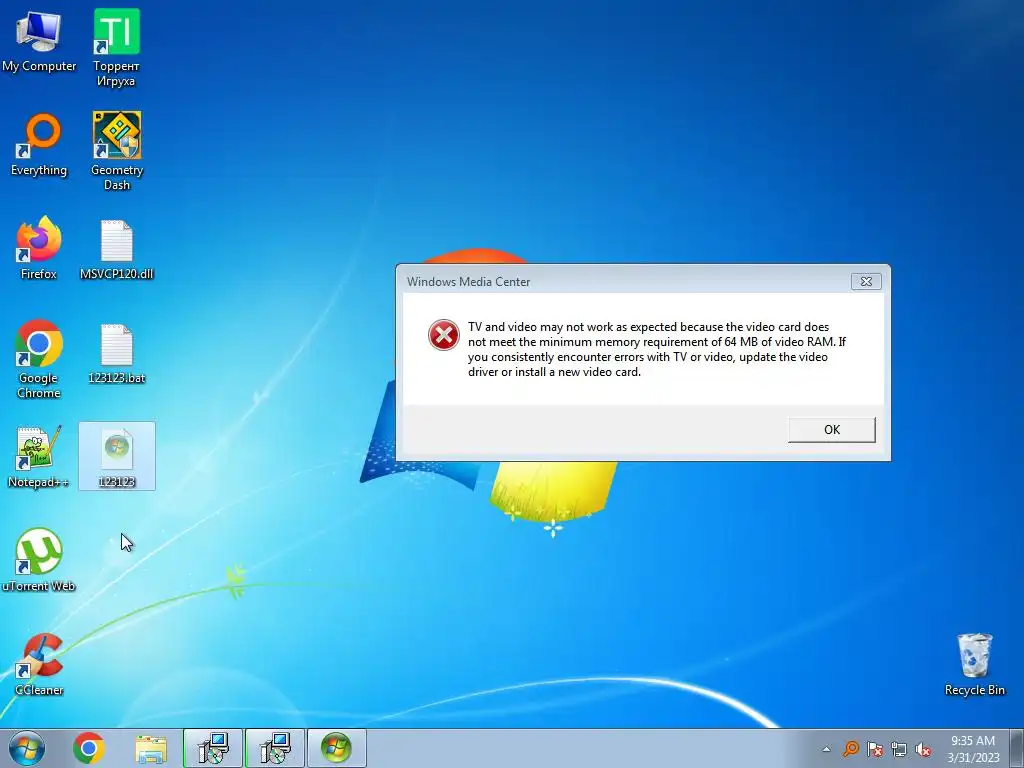The height and width of the screenshot is (768, 1024).
Task: Click the Everything magnifier tray icon
Action: click(850, 749)
